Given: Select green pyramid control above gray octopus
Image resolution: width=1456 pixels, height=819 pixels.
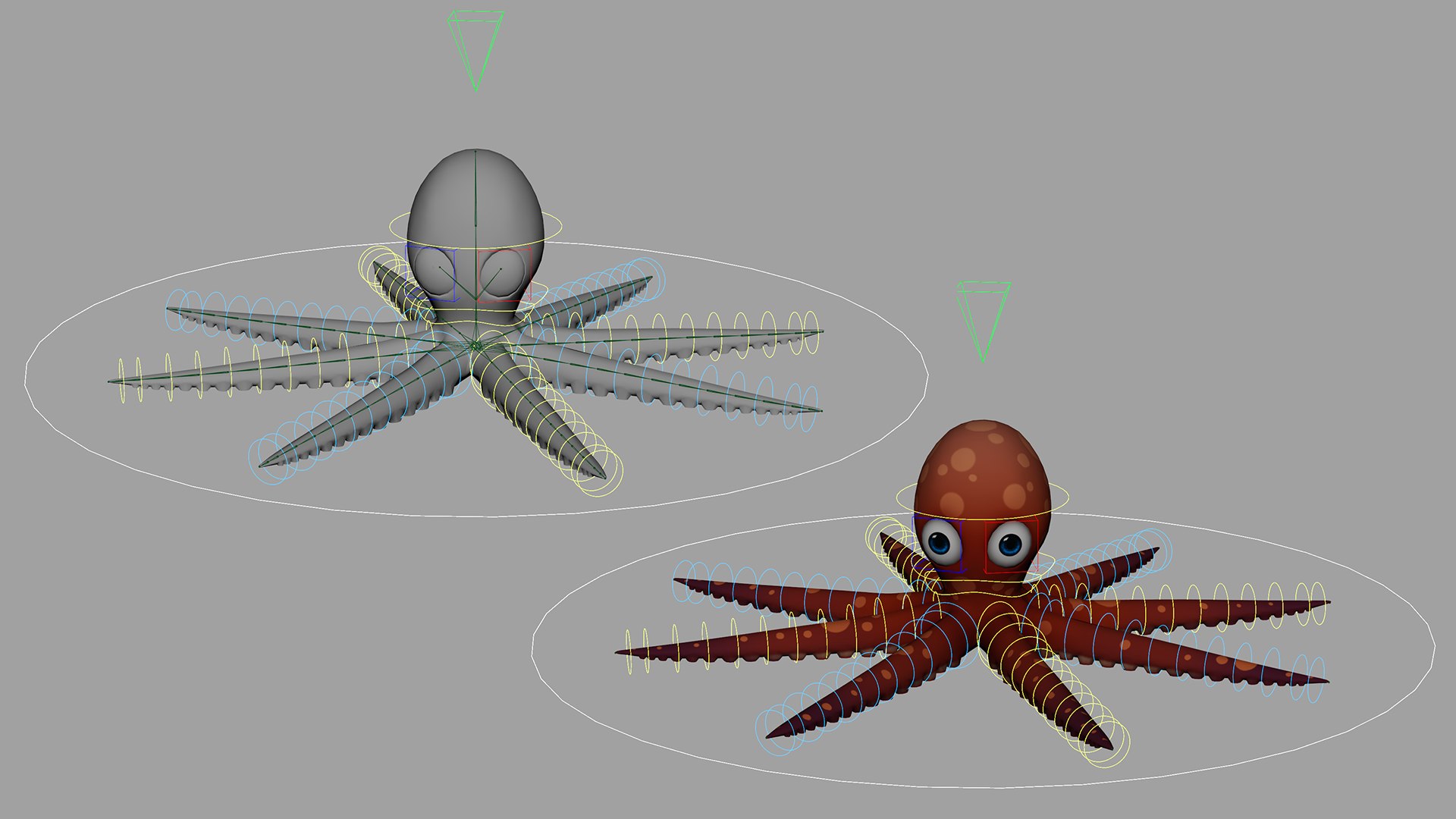Looking at the screenshot, I should pyautogui.click(x=475, y=50).
